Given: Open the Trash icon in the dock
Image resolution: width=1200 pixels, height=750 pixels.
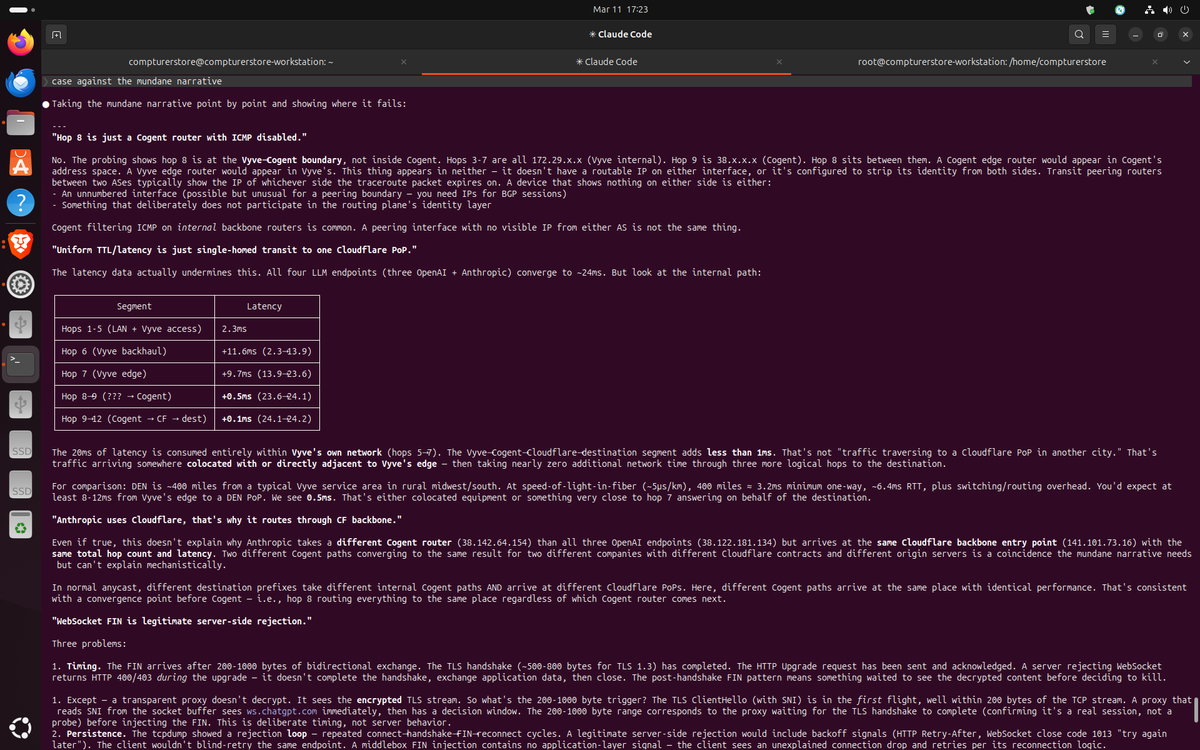Looking at the screenshot, I should (21, 525).
